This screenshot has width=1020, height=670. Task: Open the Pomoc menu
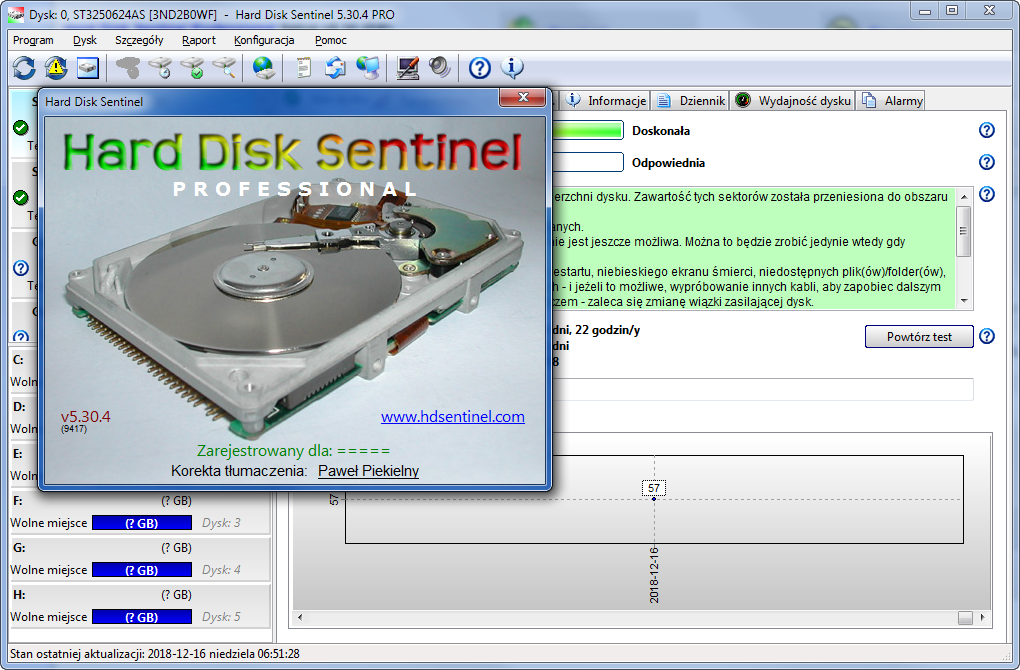(330, 40)
